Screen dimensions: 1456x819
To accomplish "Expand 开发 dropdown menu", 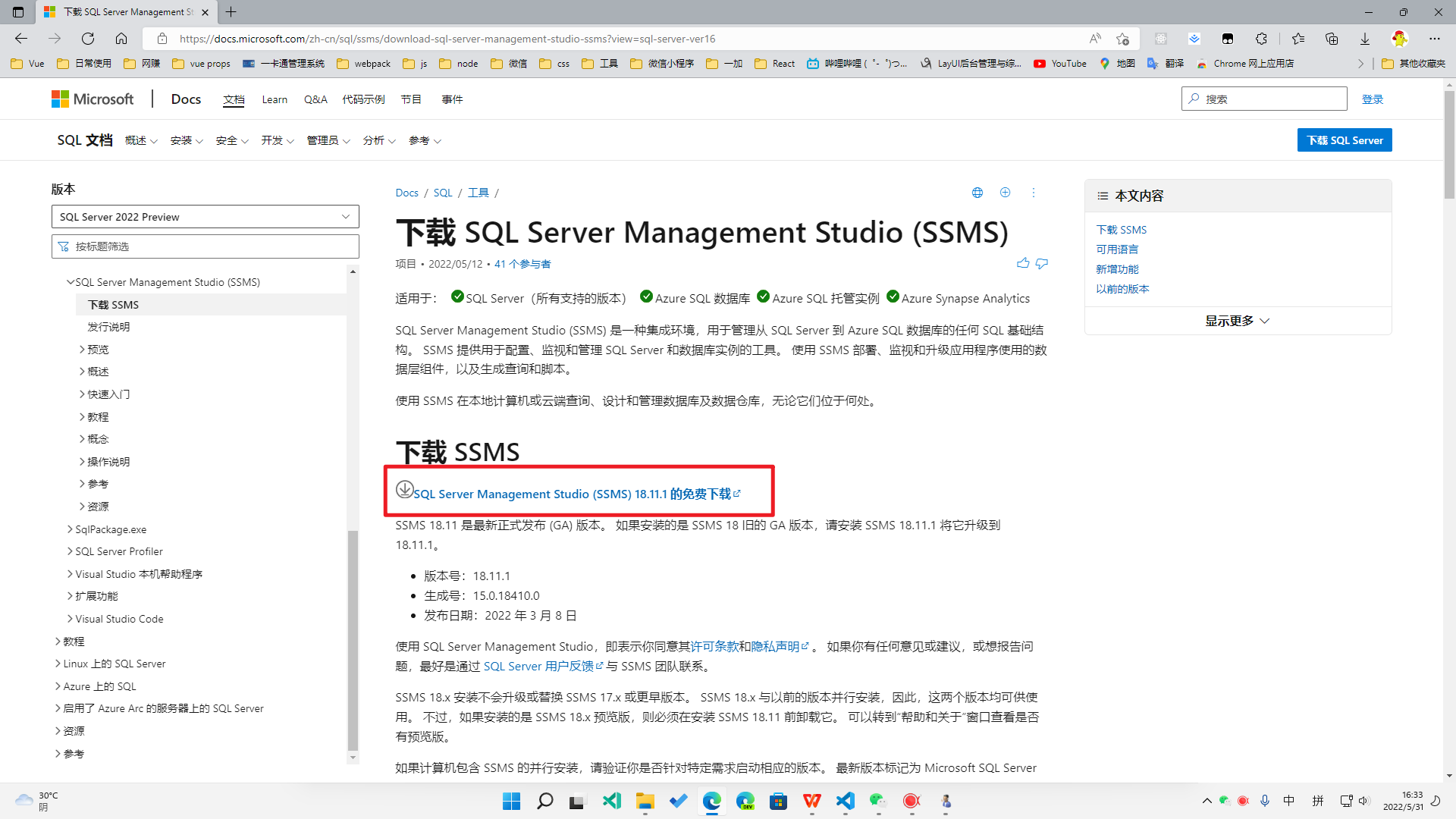I will (x=278, y=141).
